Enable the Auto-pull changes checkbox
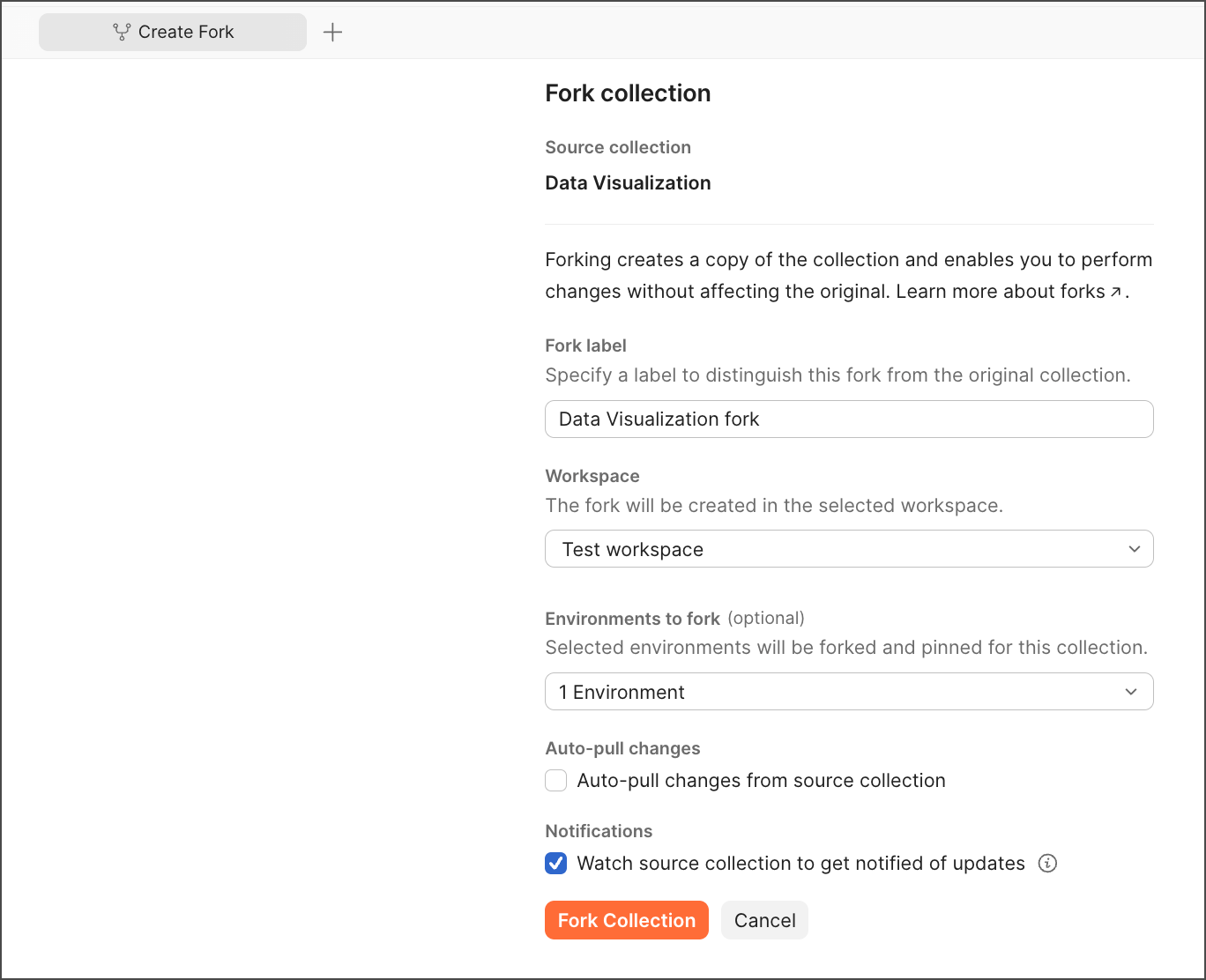 point(556,781)
